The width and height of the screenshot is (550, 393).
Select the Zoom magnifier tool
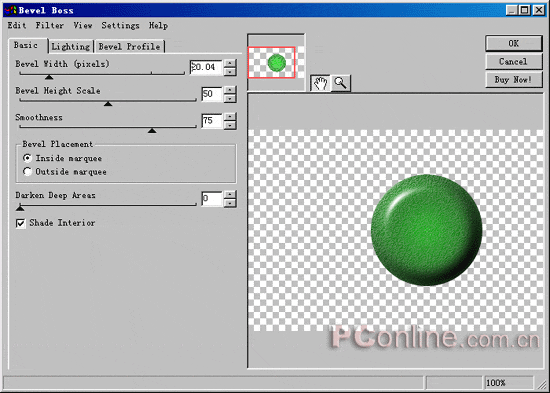(341, 83)
